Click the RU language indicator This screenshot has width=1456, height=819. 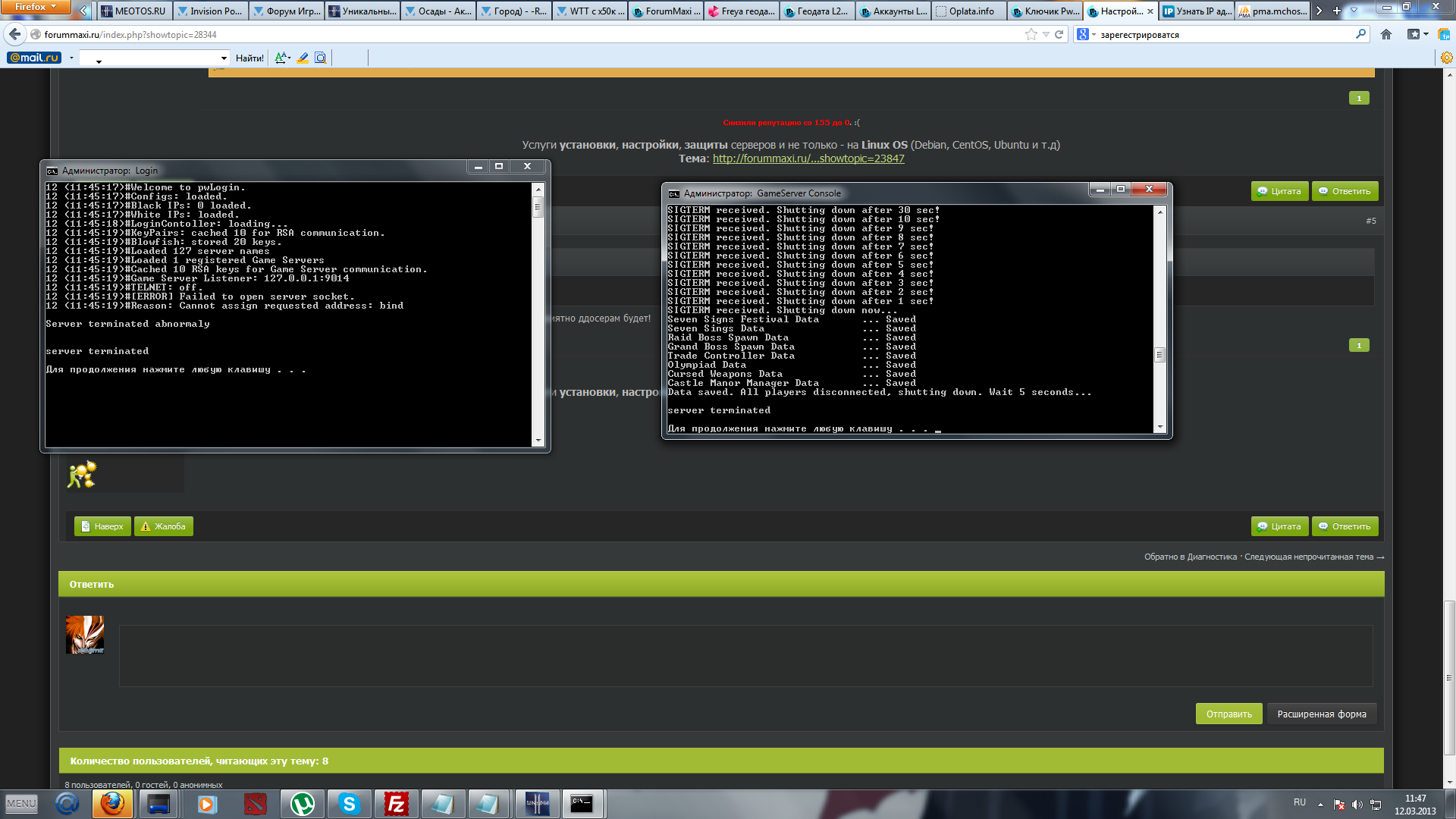point(1300,802)
